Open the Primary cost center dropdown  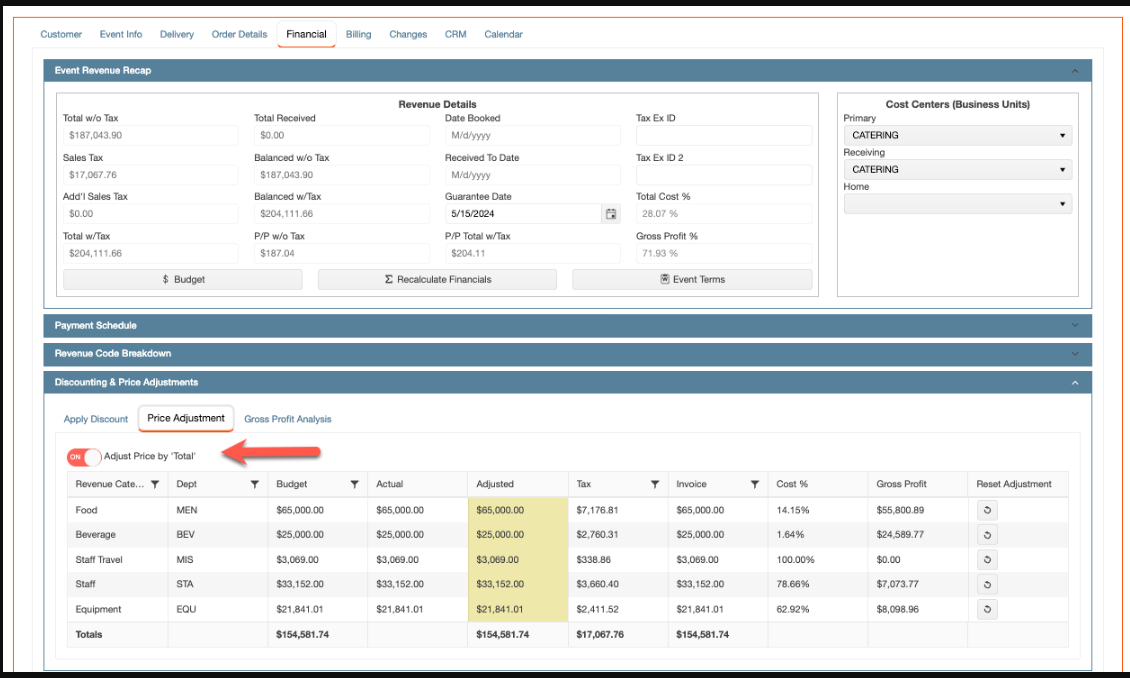pos(957,135)
